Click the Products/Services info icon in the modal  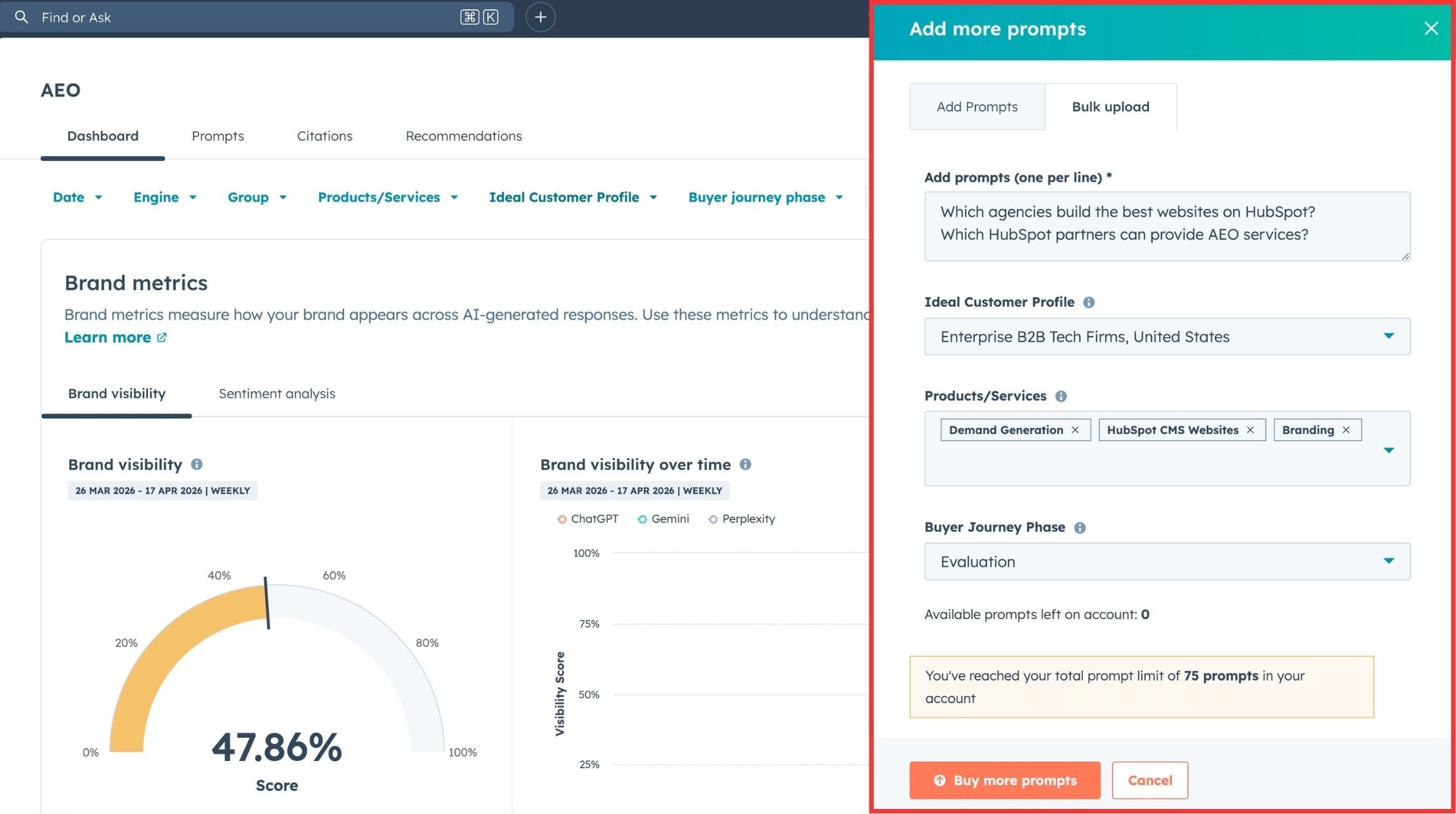coord(1062,396)
